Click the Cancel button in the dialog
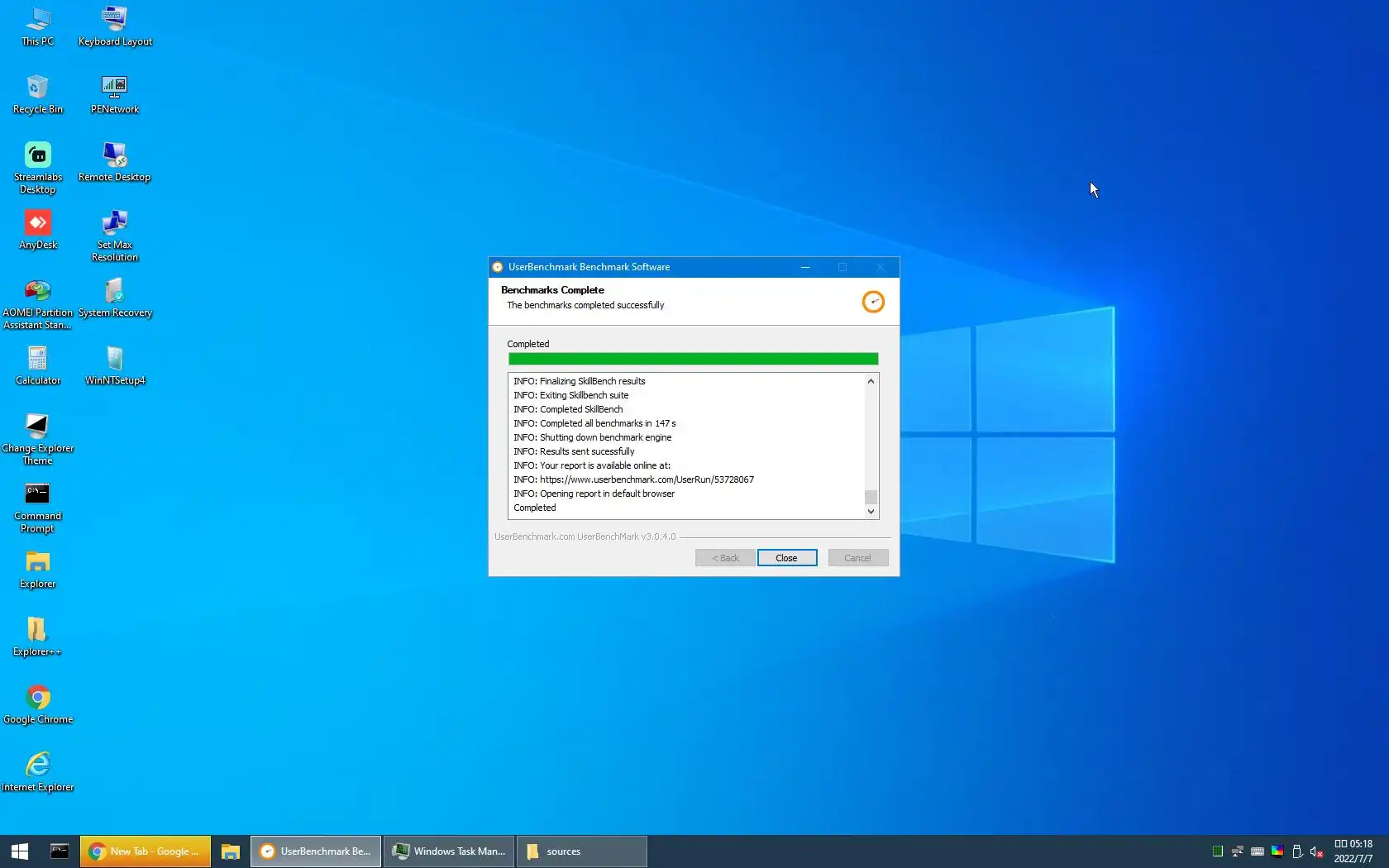The height and width of the screenshot is (868, 1389). 858,558
